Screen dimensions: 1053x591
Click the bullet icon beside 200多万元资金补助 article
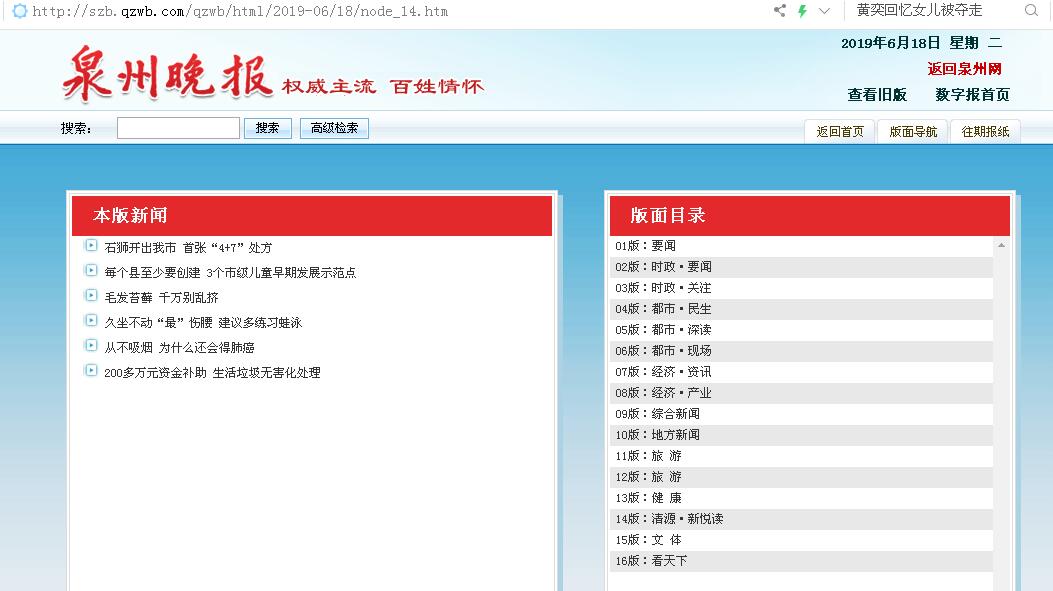pyautogui.click(x=91, y=371)
